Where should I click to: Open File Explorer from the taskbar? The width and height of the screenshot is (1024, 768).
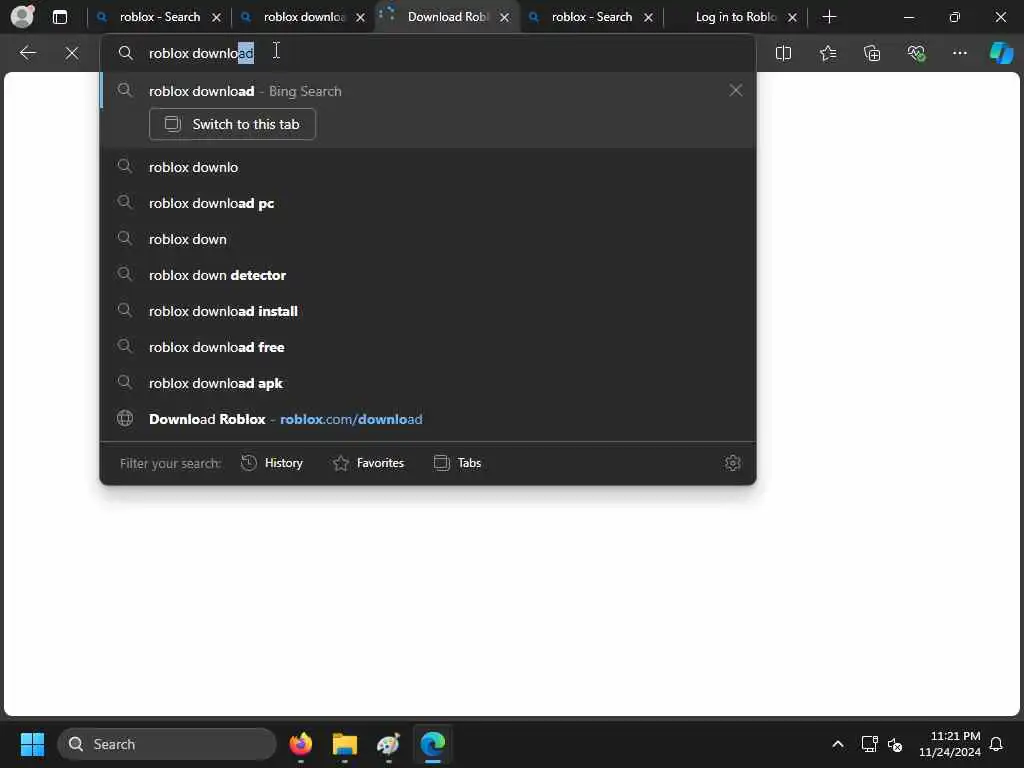[x=344, y=744]
